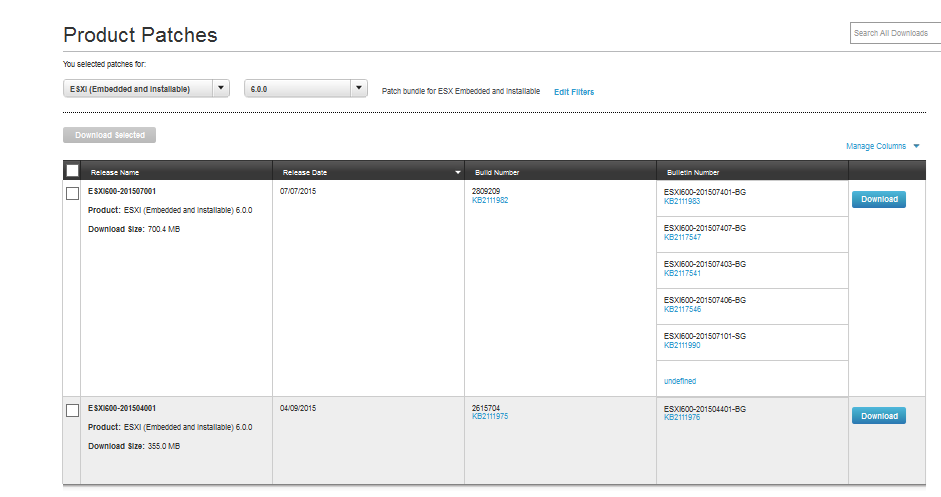Select the release name ESXi600-201504001
This screenshot has width=941, height=497.
coord(122,408)
